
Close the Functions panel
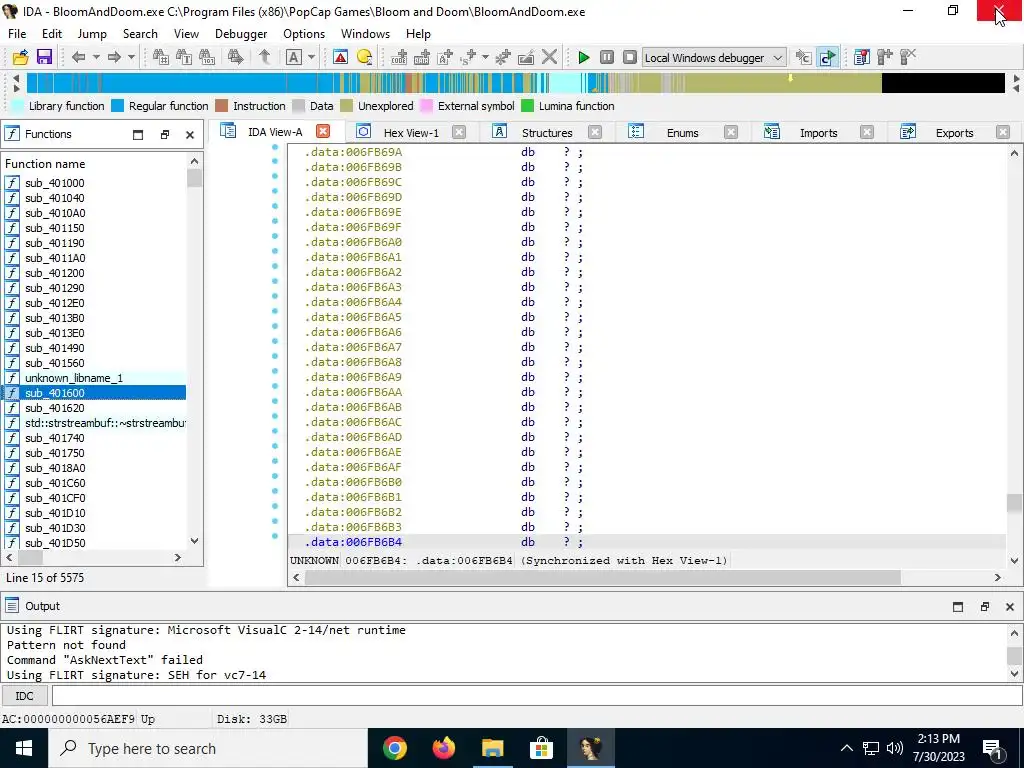point(190,135)
